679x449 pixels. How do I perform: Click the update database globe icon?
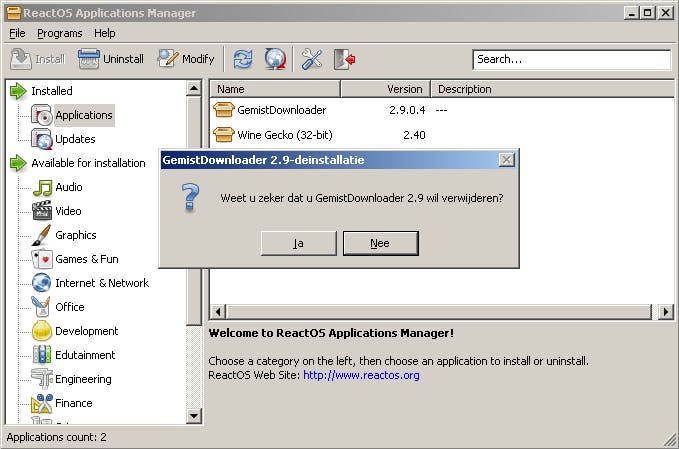pyautogui.click(x=275, y=59)
